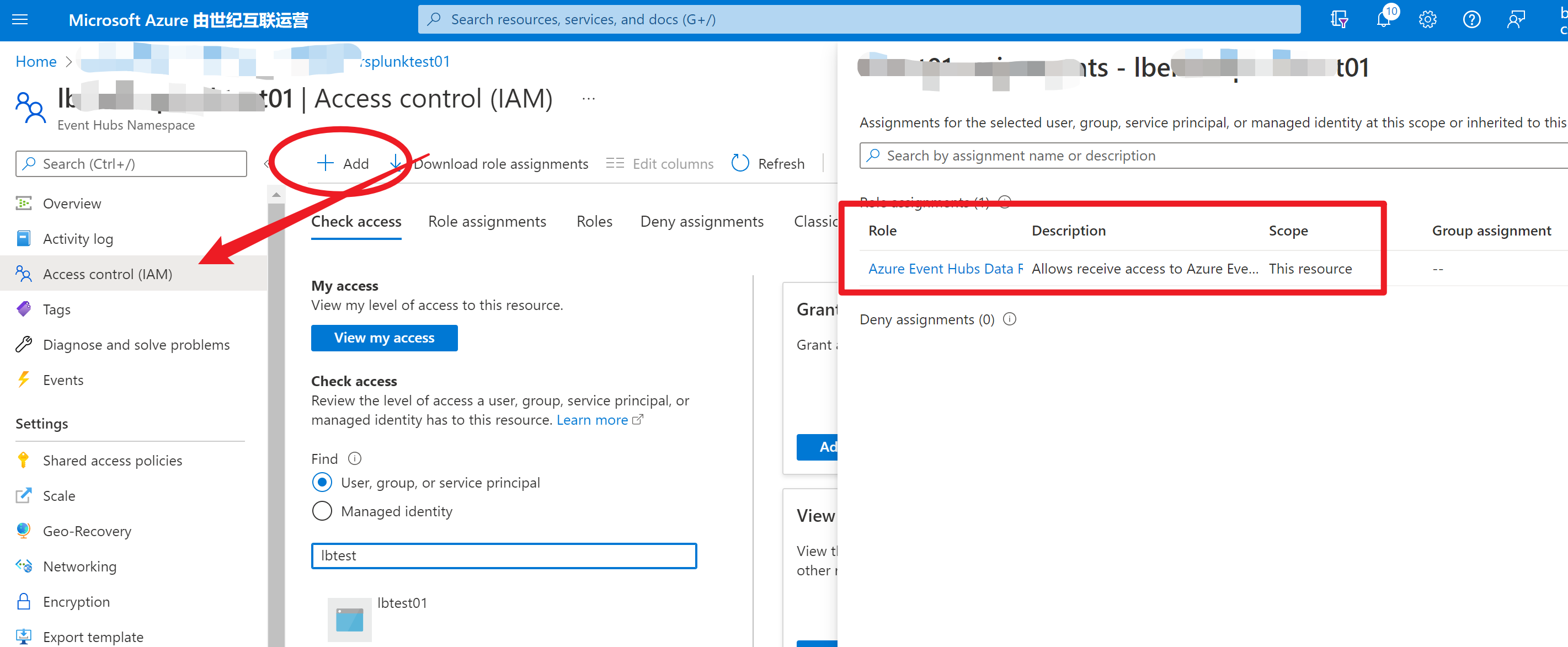Click the Geo-Recovery sidebar icon
Screen dimensions: 1568x647
click(24, 531)
